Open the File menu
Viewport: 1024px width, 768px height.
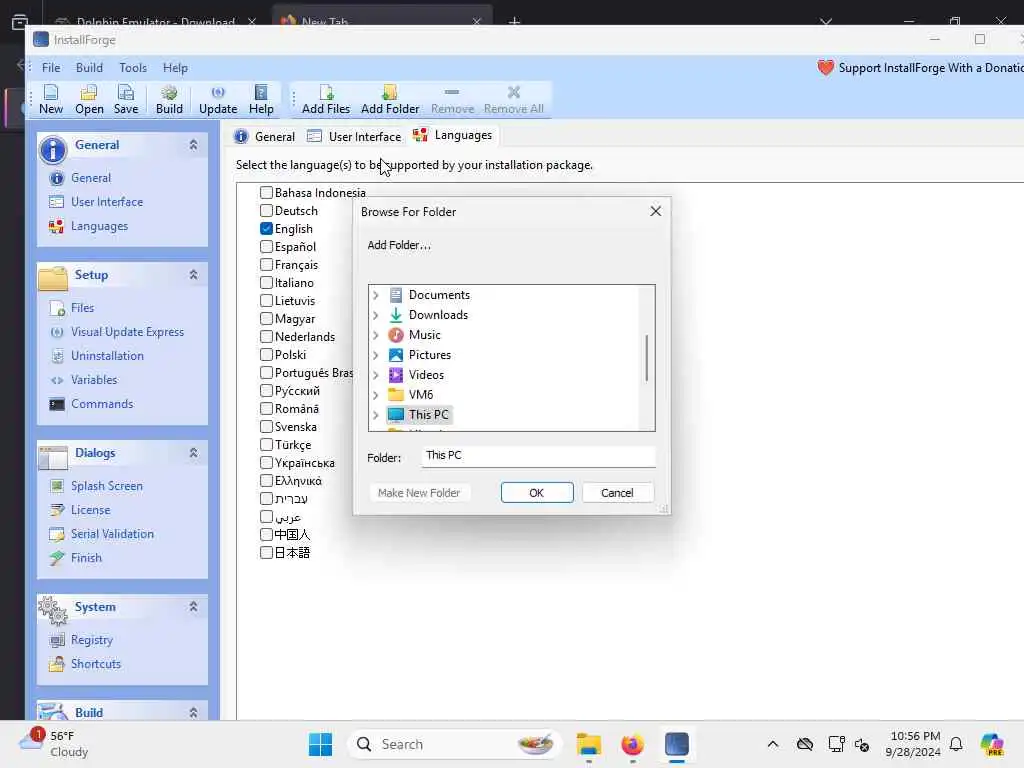pyautogui.click(x=51, y=67)
